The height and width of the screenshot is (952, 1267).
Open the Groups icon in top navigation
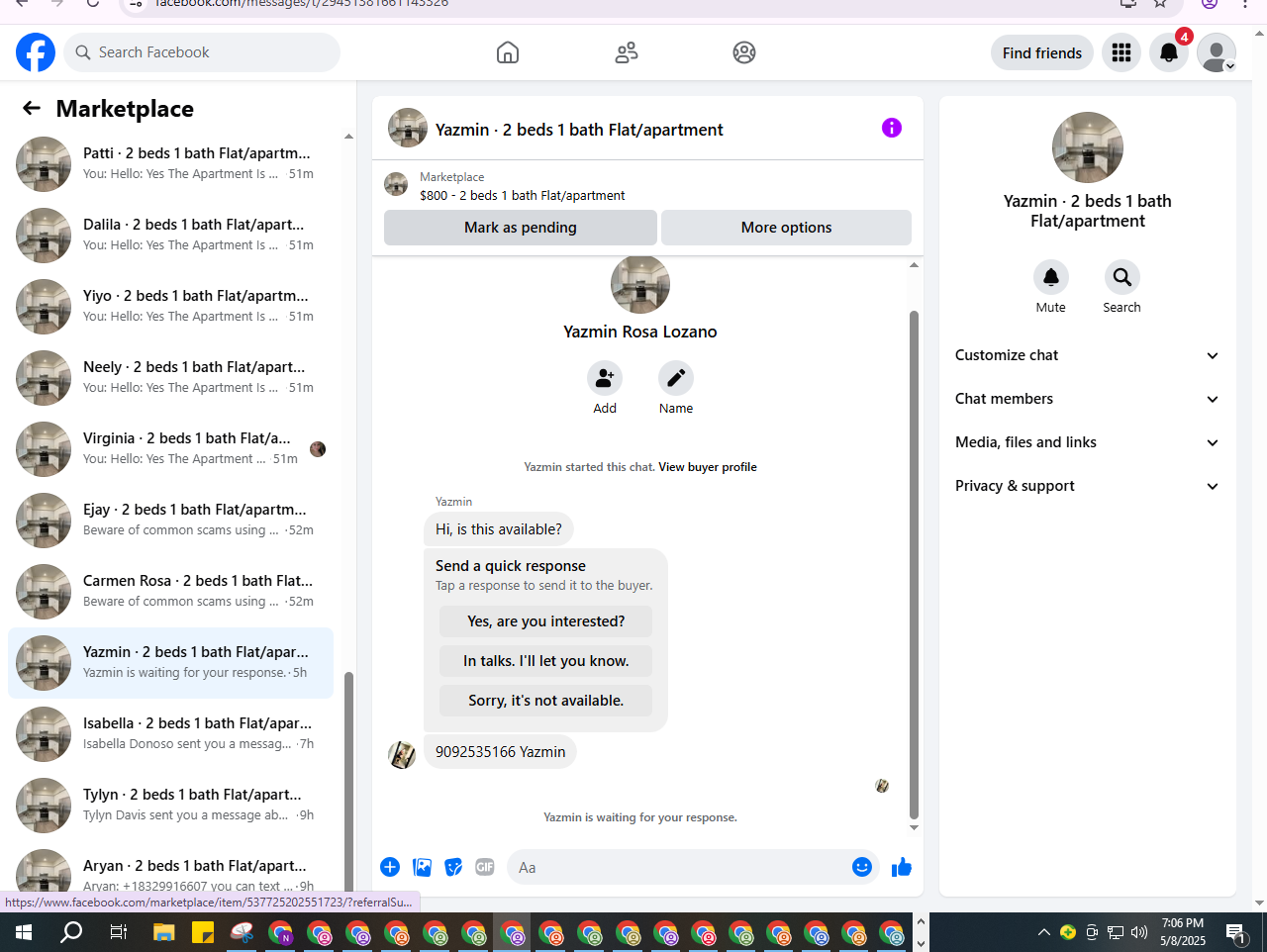point(744,52)
